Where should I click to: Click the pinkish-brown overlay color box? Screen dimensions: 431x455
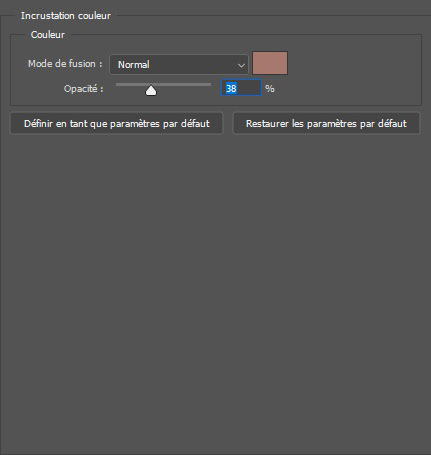coord(270,63)
